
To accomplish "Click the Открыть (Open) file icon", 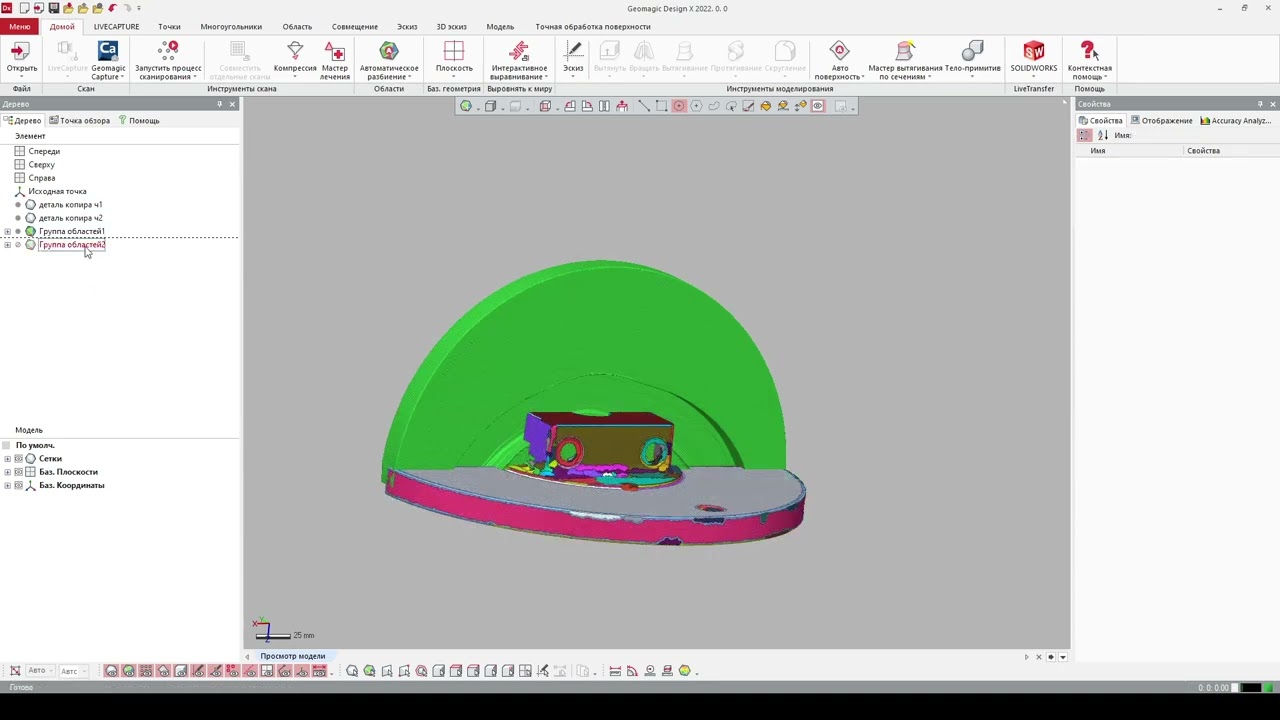I will [21, 59].
